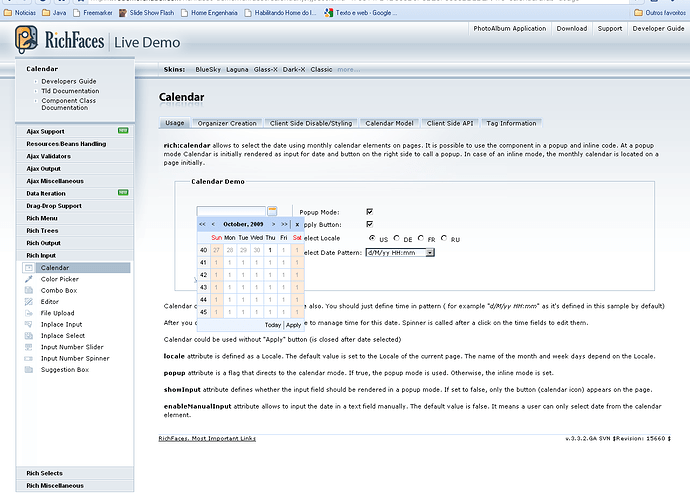Open the Slide Show Flash bookmark
690x500 pixels.
147,13
